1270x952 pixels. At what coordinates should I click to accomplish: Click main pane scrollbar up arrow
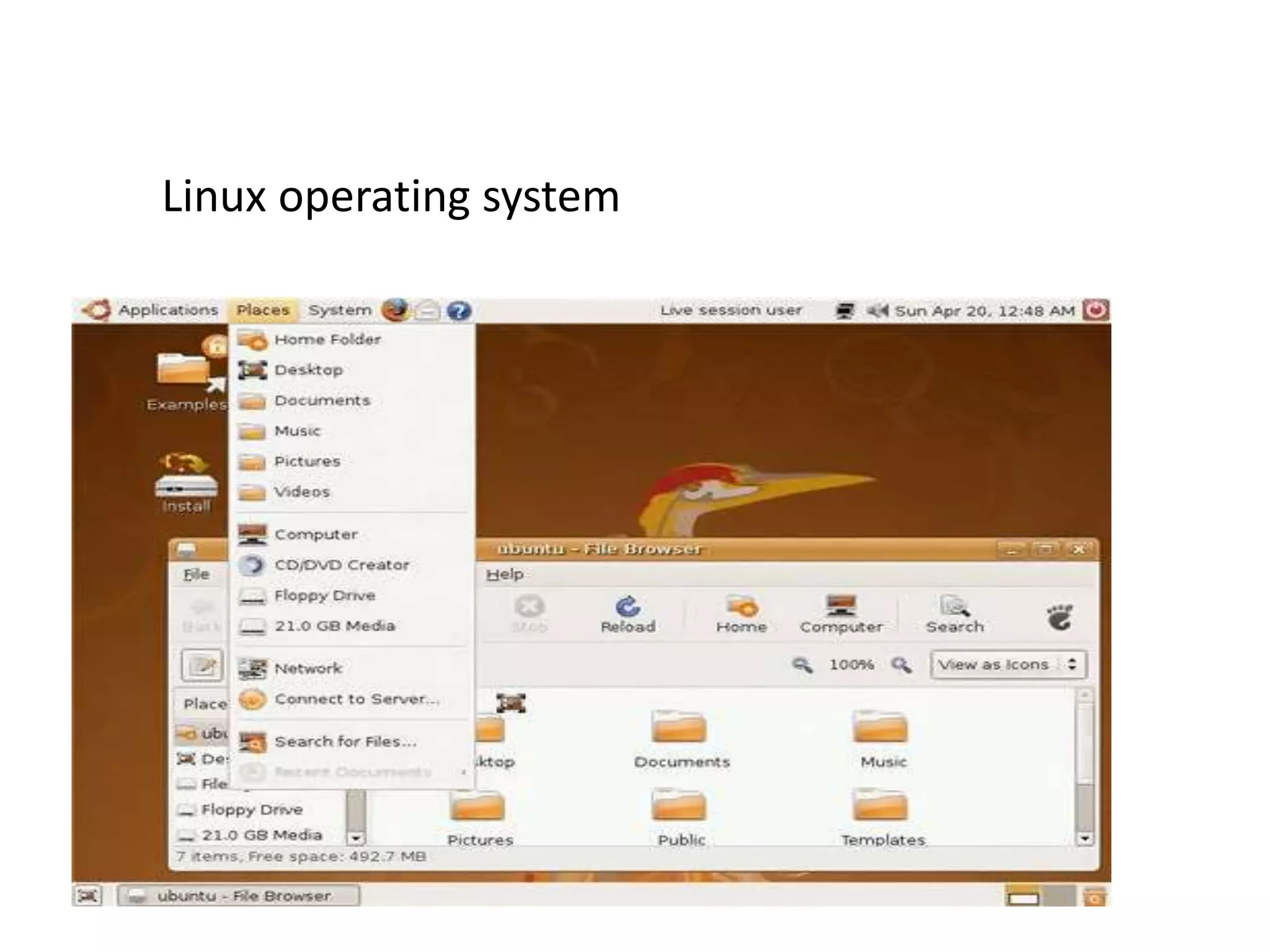[1084, 695]
